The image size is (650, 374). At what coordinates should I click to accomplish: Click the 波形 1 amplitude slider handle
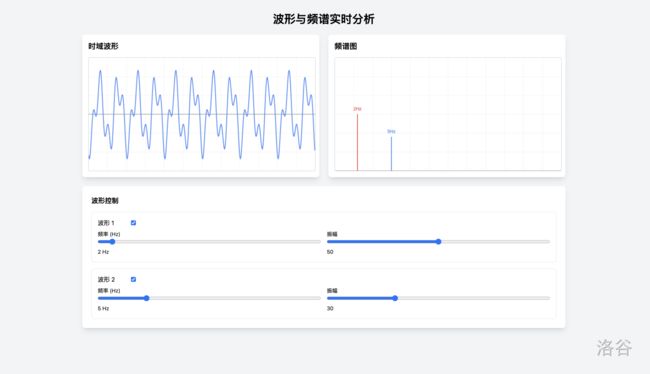[x=439, y=241]
